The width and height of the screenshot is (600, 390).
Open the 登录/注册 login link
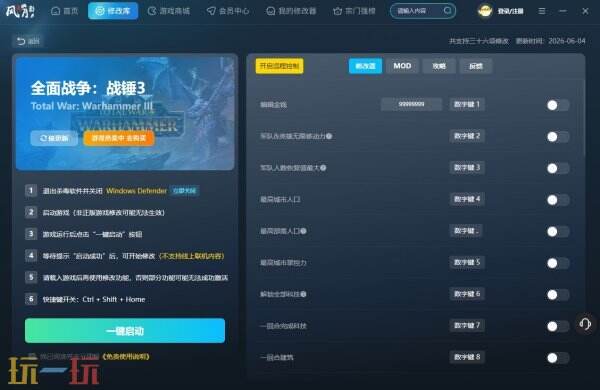(510, 11)
